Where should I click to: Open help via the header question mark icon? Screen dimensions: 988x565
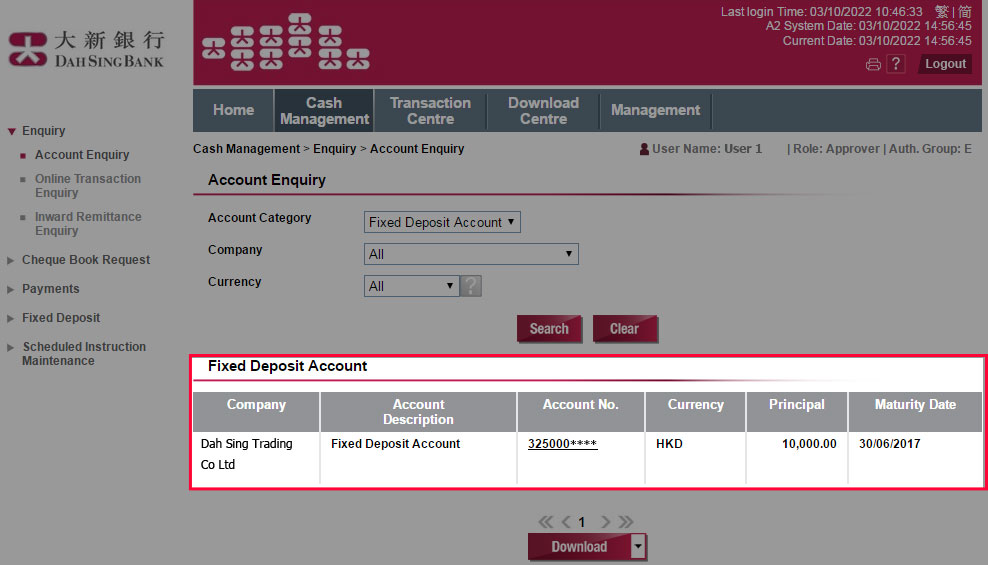[895, 64]
